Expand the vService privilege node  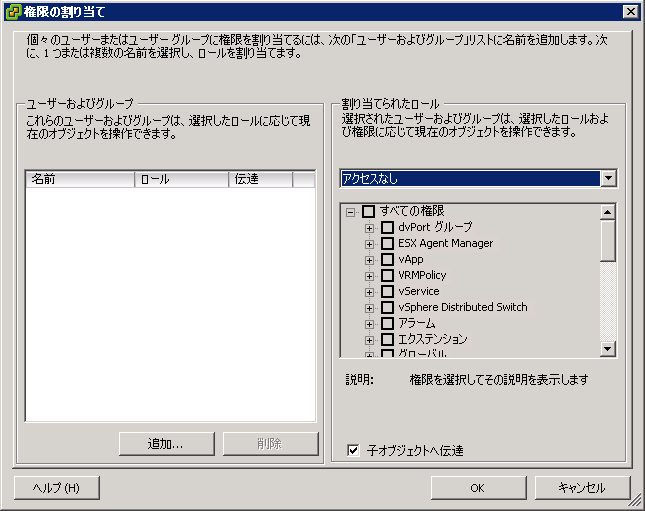(369, 292)
